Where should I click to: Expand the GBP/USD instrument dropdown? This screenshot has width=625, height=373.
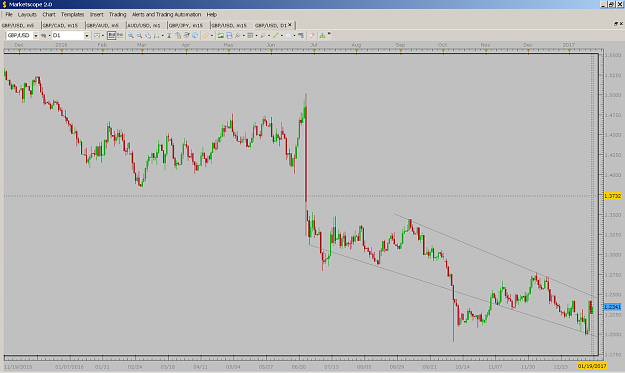pyautogui.click(x=35, y=35)
